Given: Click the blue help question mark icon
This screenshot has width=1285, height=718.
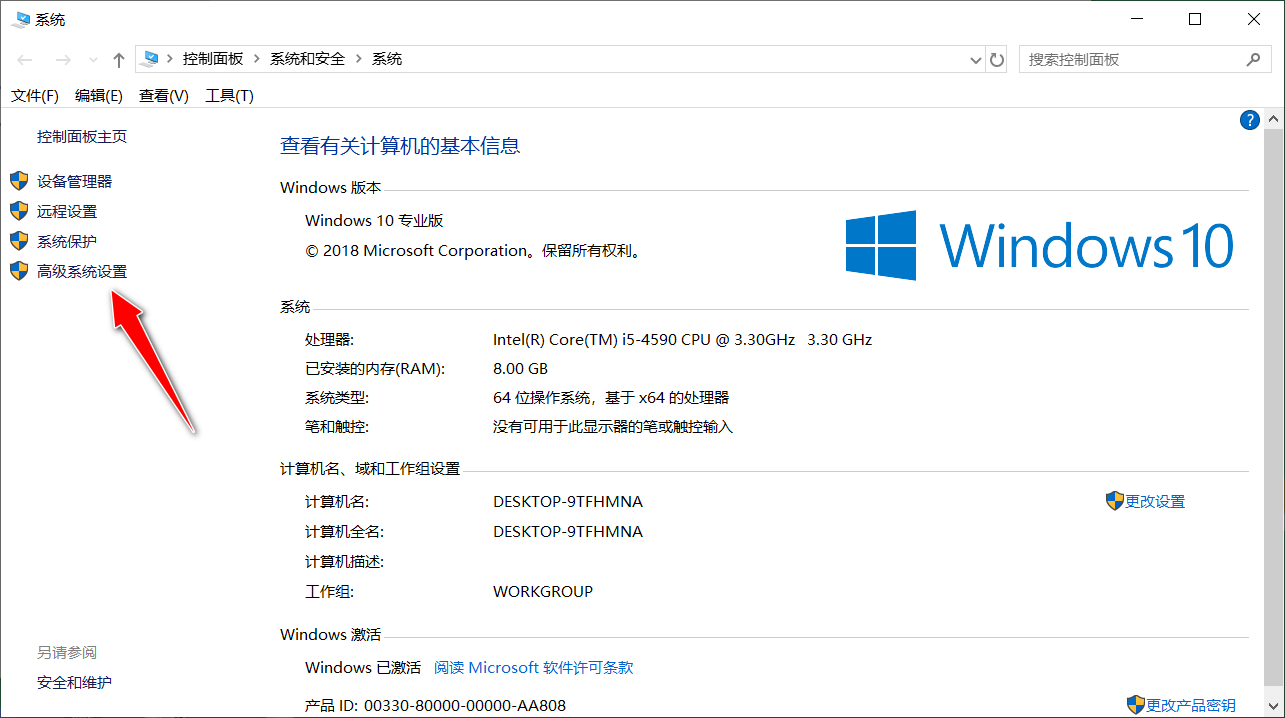Looking at the screenshot, I should click(1249, 121).
